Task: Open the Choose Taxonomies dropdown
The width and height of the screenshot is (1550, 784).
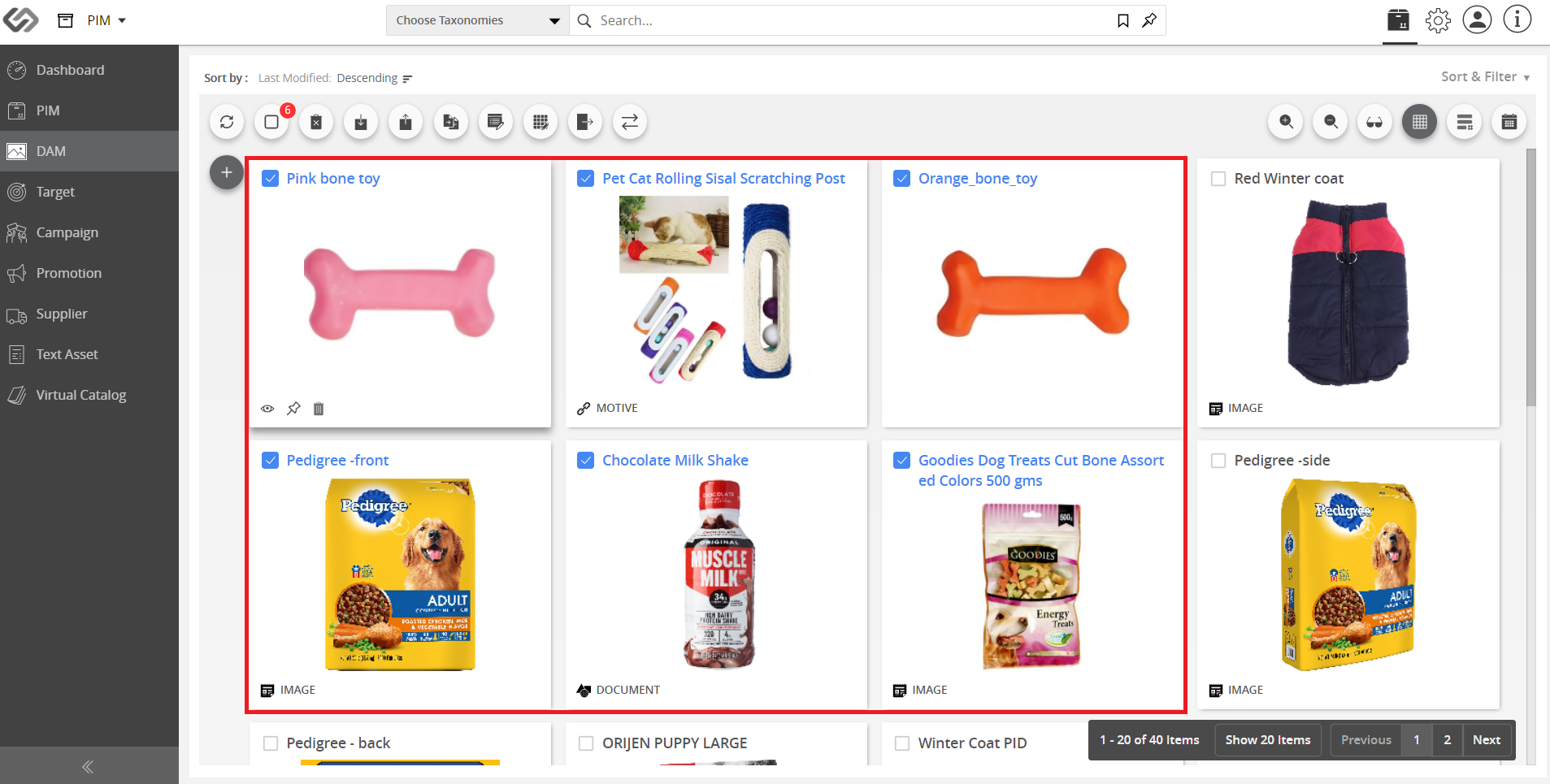Action: tap(478, 20)
